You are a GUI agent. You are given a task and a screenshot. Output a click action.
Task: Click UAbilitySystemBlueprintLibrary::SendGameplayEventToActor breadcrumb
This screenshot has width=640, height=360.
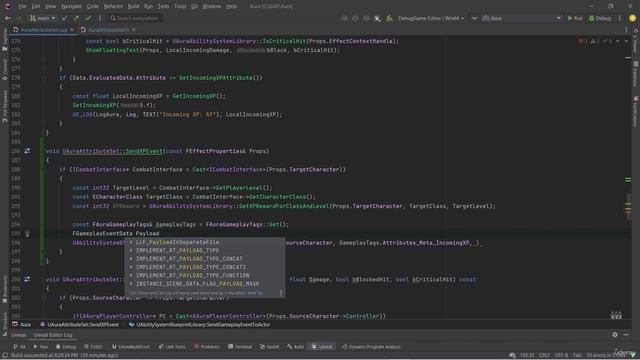coord(199,325)
